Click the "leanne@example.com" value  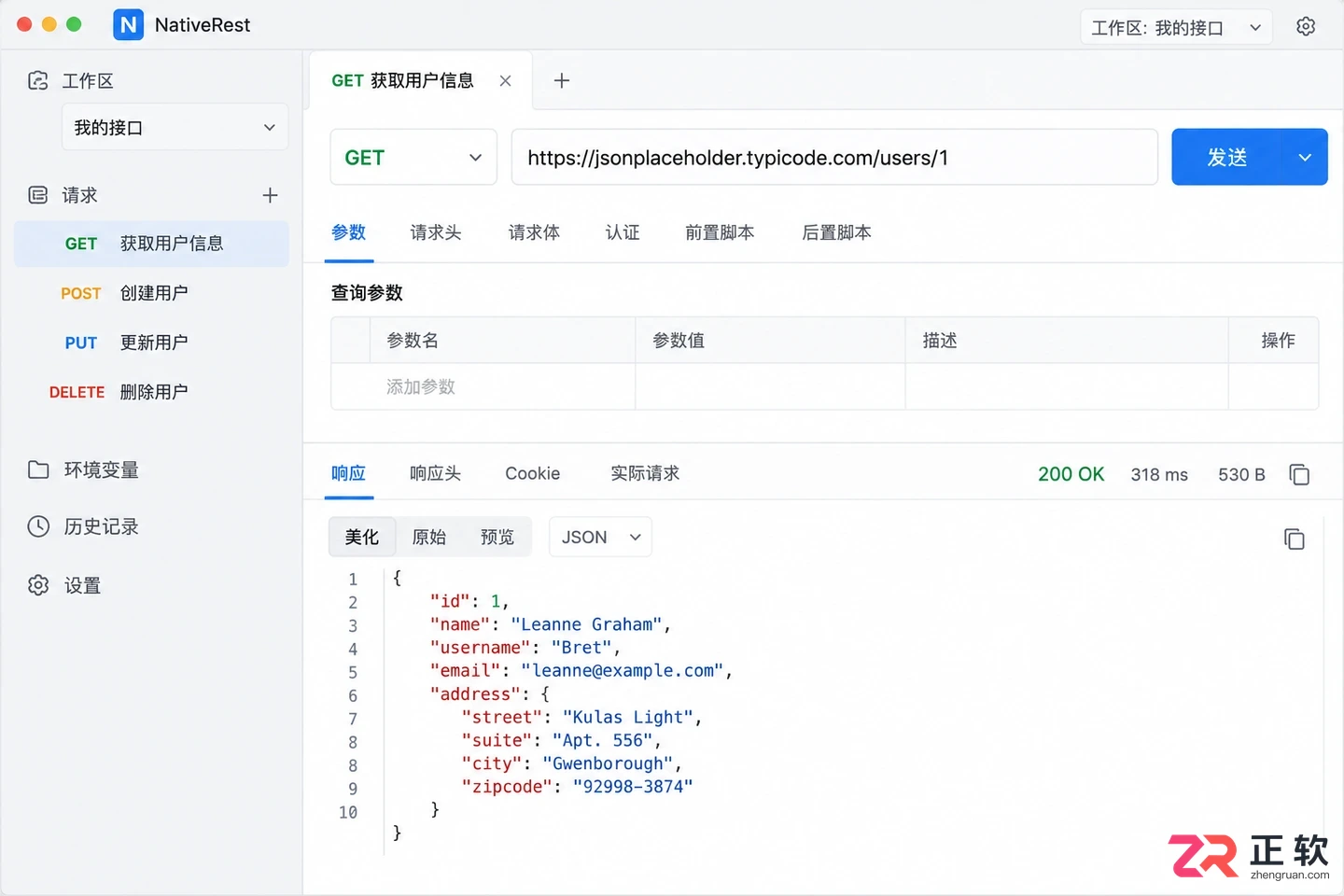(623, 670)
